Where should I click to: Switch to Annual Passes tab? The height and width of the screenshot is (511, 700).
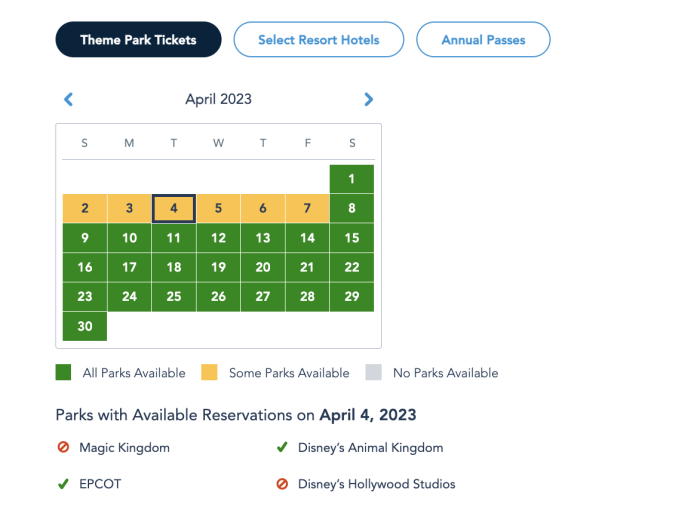pyautogui.click(x=483, y=40)
